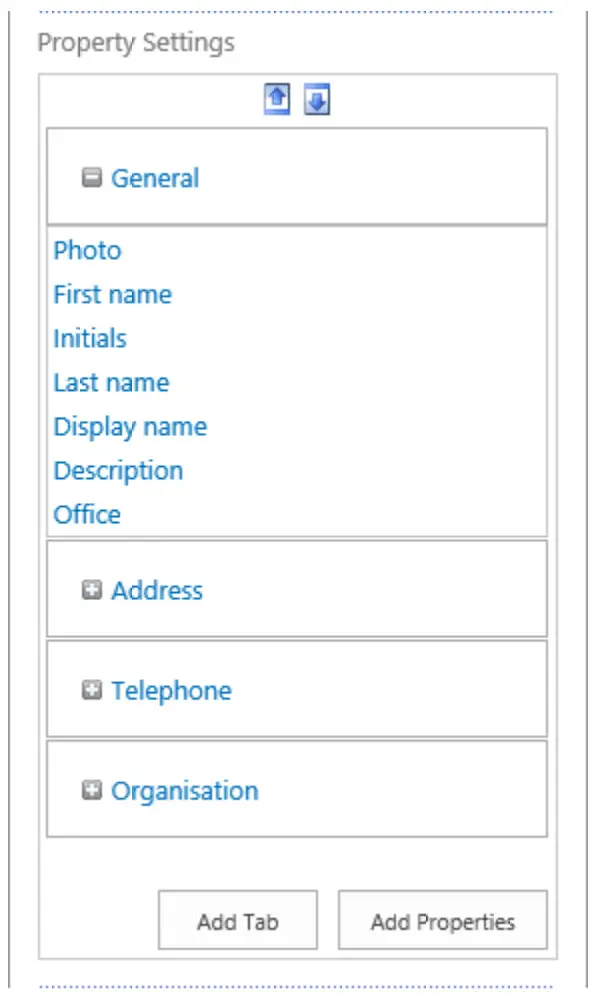Select the Initials property
Image resolution: width=594 pixels, height=998 pixels.
90,338
